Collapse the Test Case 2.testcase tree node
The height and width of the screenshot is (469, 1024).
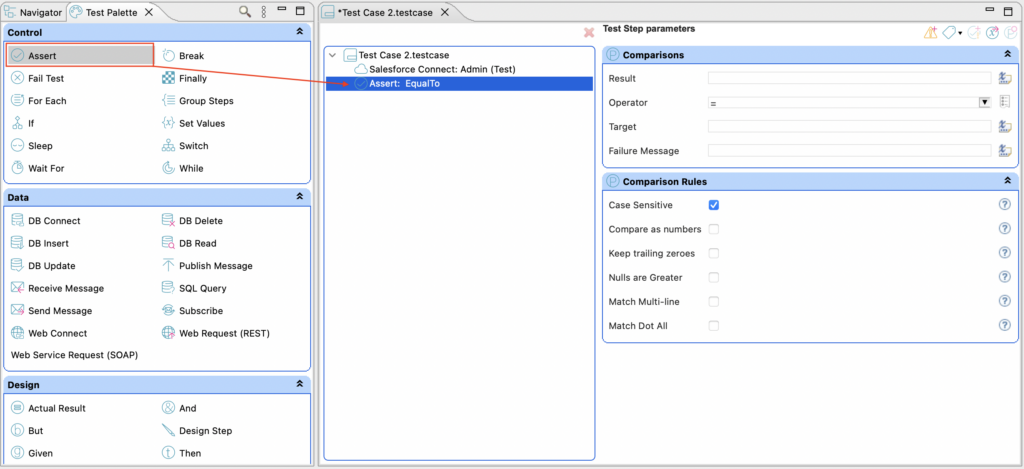(x=333, y=56)
